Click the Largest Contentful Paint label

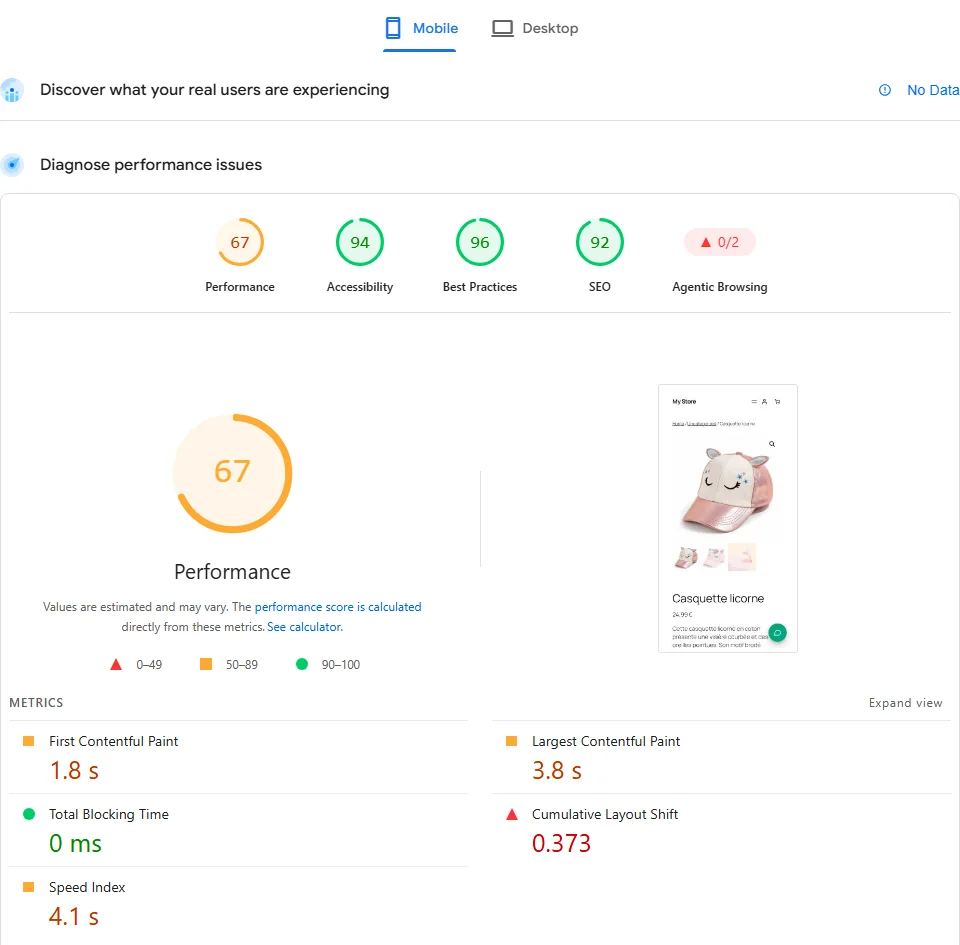pos(606,741)
